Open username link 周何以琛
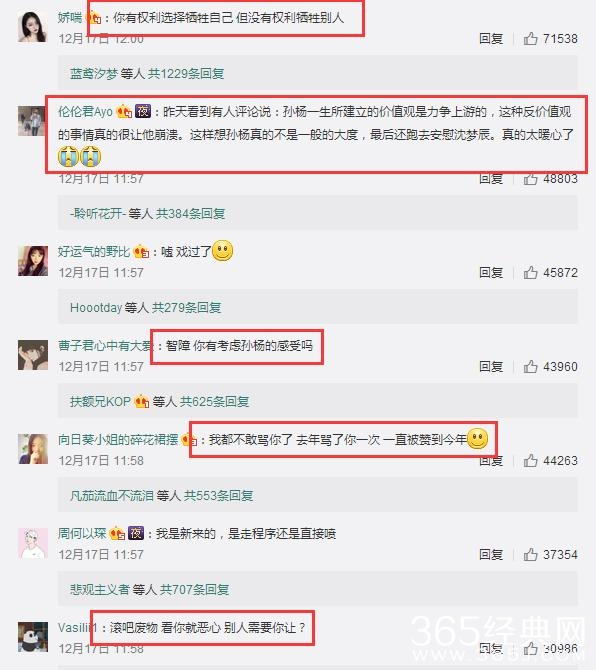This screenshot has height=670, width=596. point(82,533)
